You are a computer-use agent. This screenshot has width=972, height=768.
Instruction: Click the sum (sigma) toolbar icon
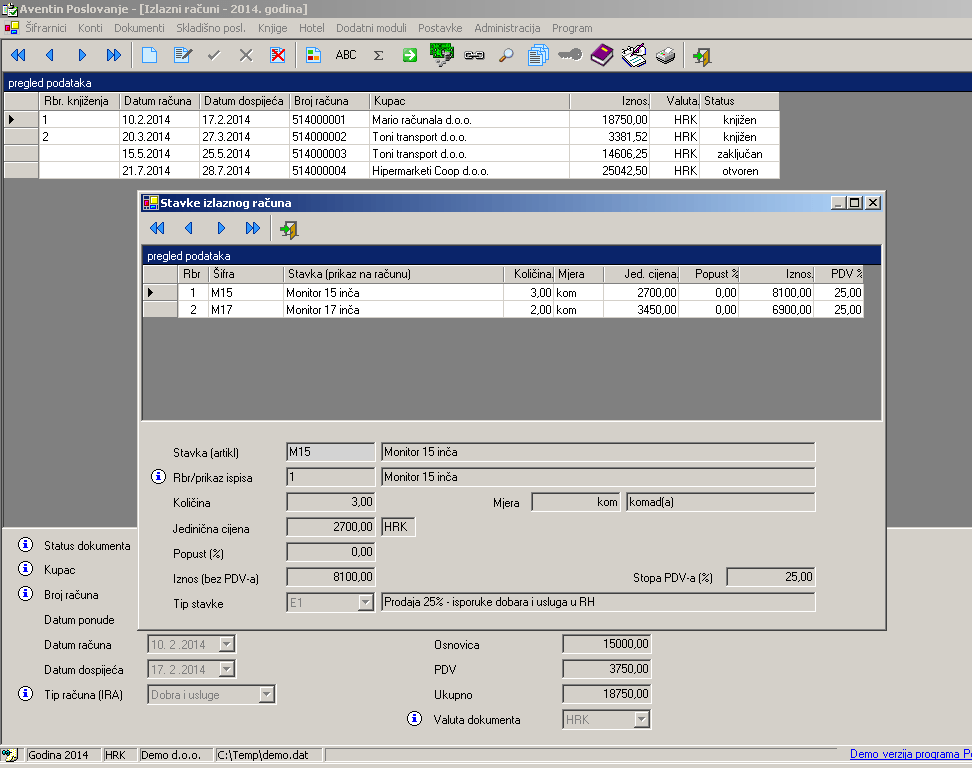[378, 55]
